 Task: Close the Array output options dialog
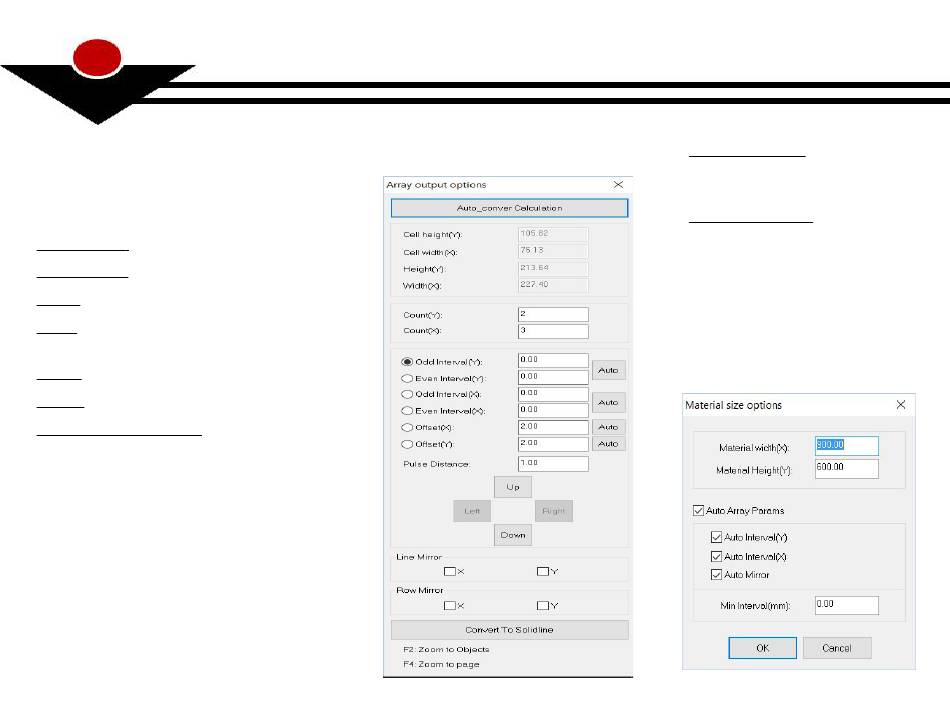click(618, 185)
